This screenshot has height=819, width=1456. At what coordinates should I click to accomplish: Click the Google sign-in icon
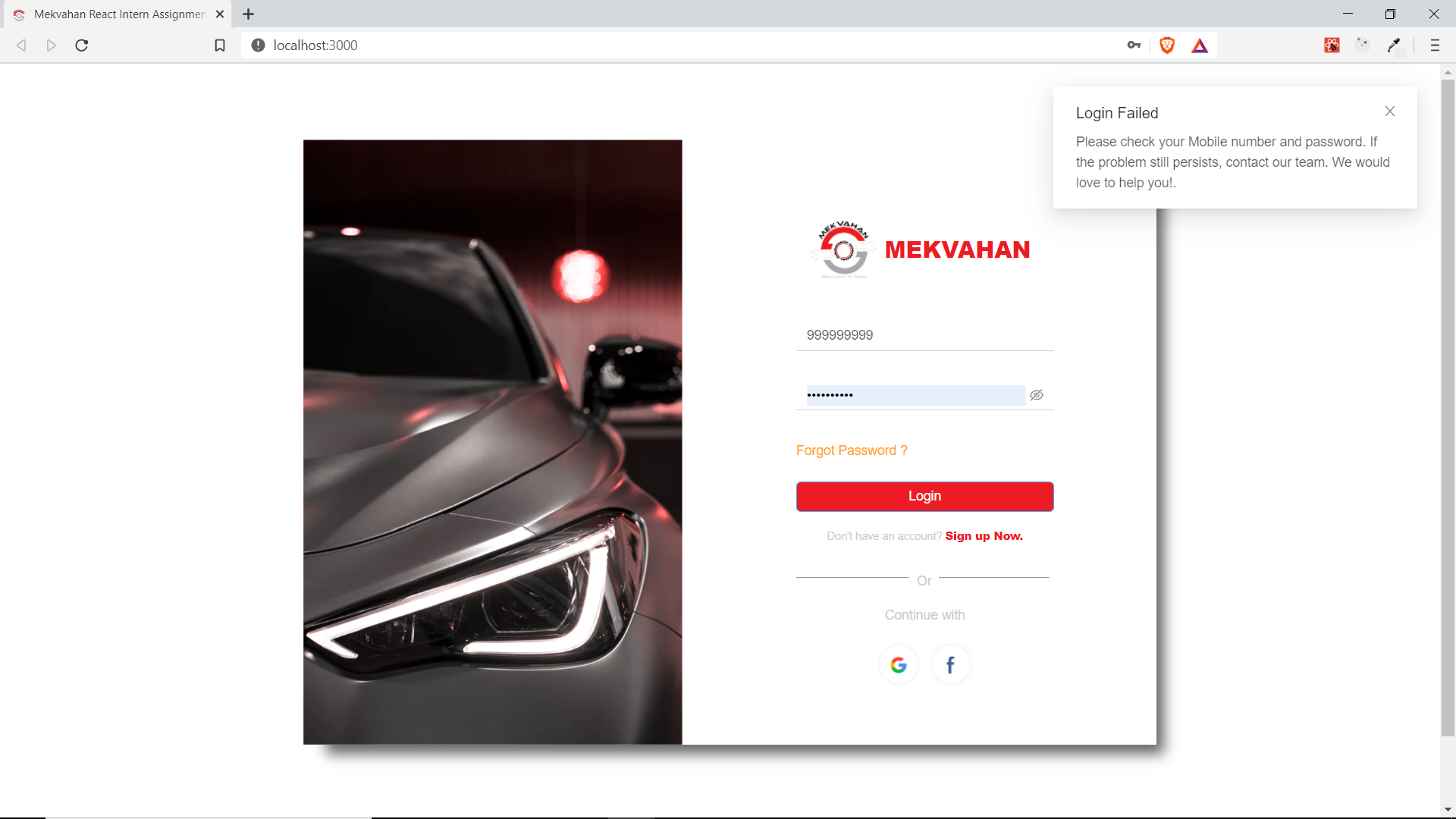pos(899,665)
